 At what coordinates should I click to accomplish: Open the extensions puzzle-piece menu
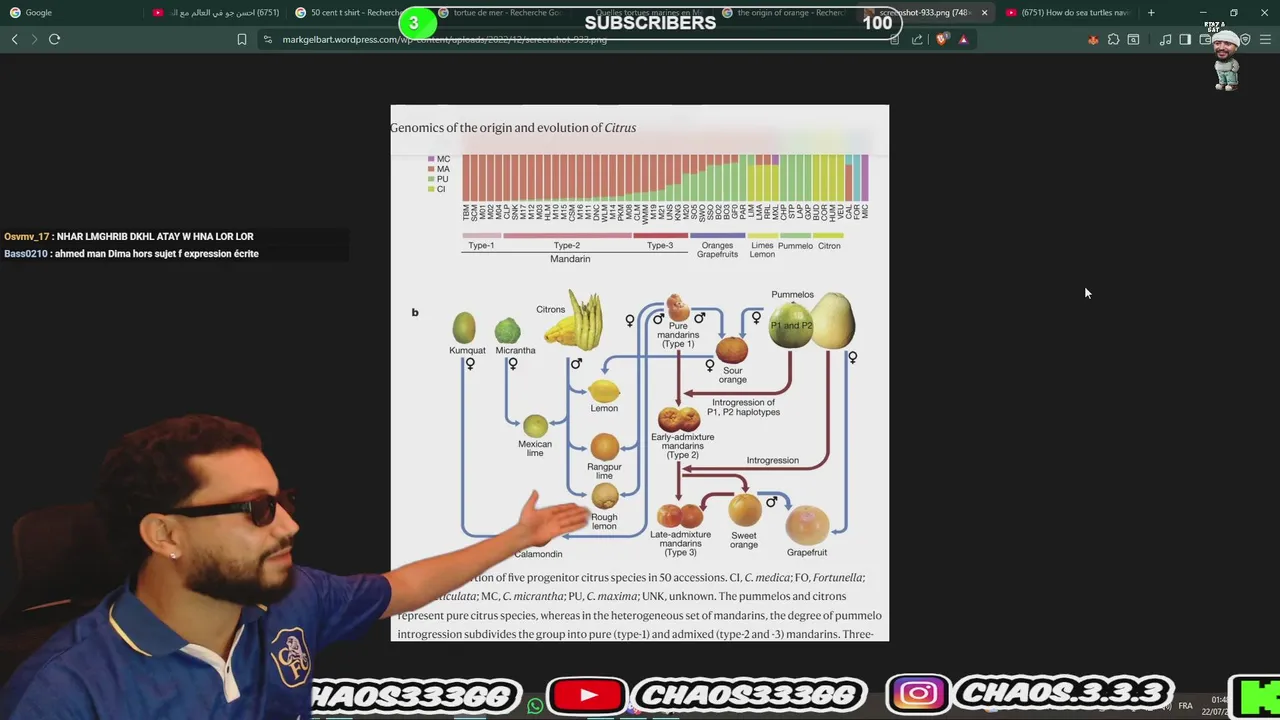(x=1113, y=39)
